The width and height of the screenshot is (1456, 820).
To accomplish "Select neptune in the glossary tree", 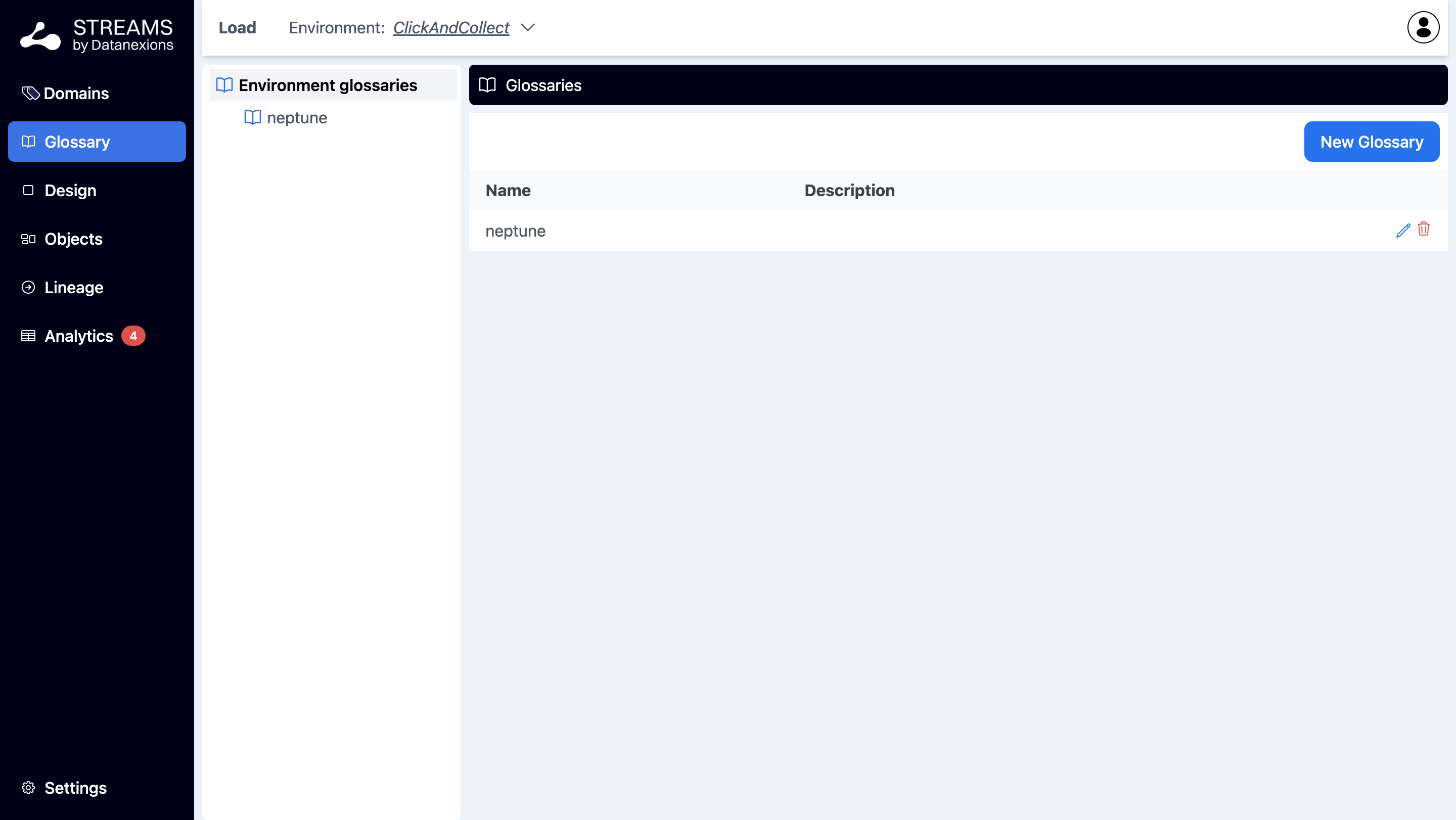I will click(296, 118).
